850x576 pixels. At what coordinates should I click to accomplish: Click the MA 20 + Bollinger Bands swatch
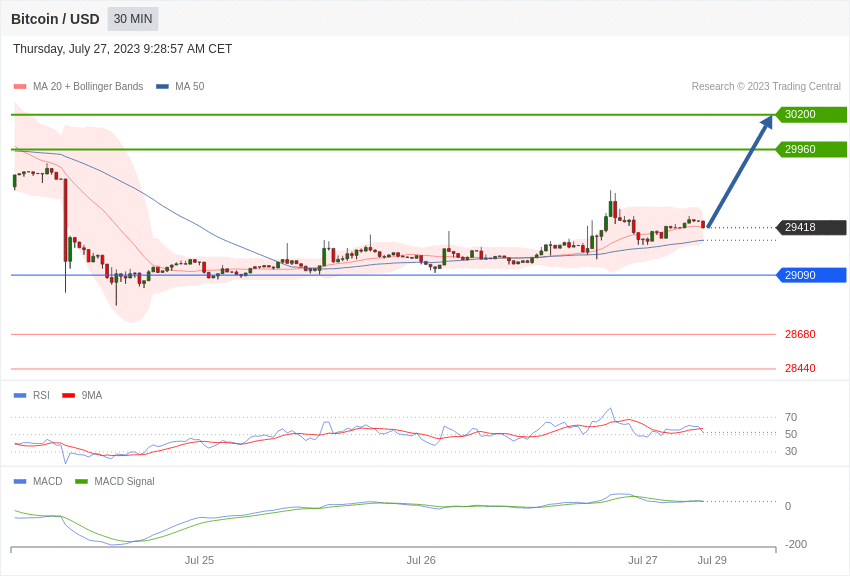(20, 86)
